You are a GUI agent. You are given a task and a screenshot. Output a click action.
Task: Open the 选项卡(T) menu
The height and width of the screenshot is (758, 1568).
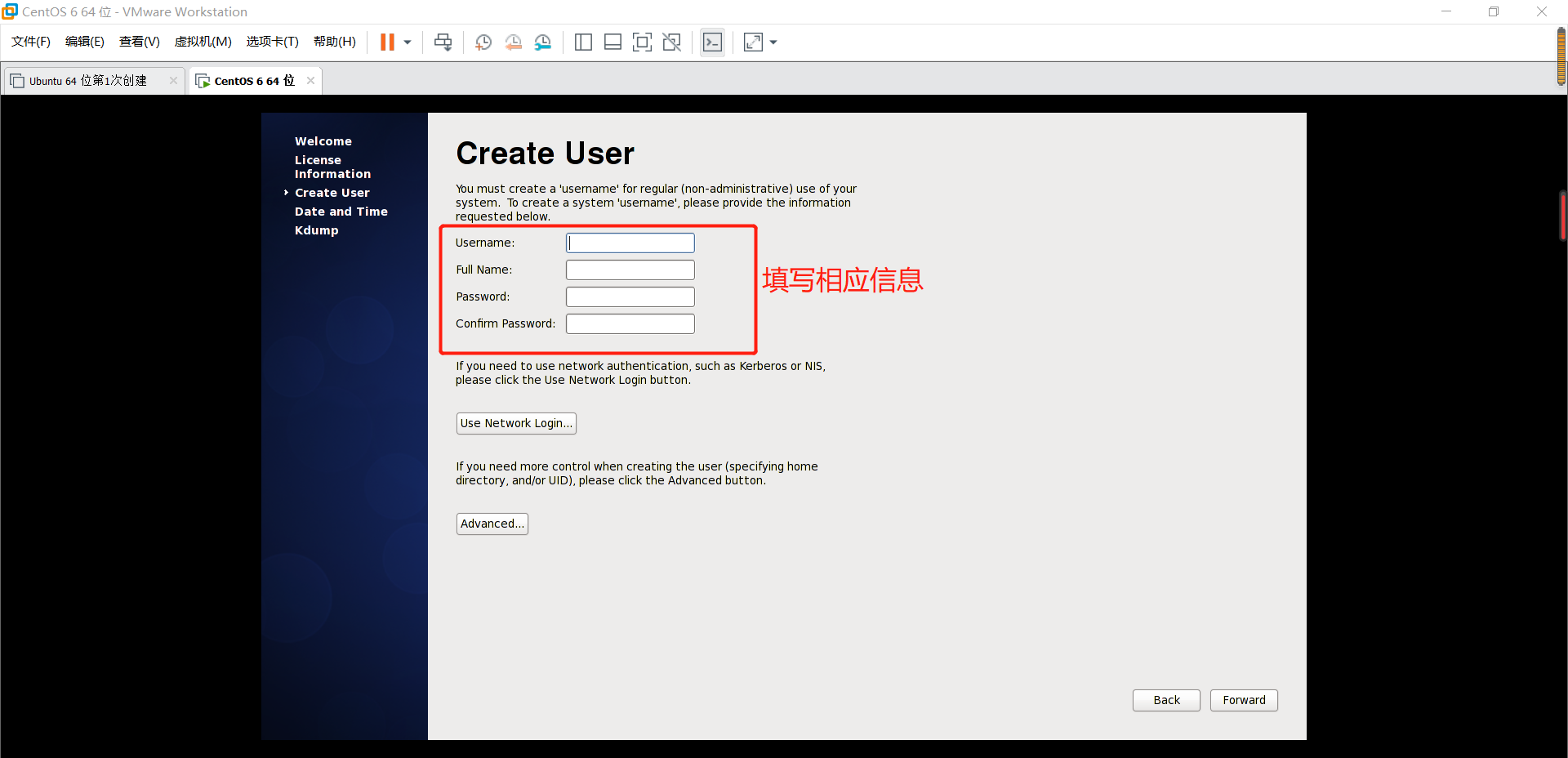point(273,42)
